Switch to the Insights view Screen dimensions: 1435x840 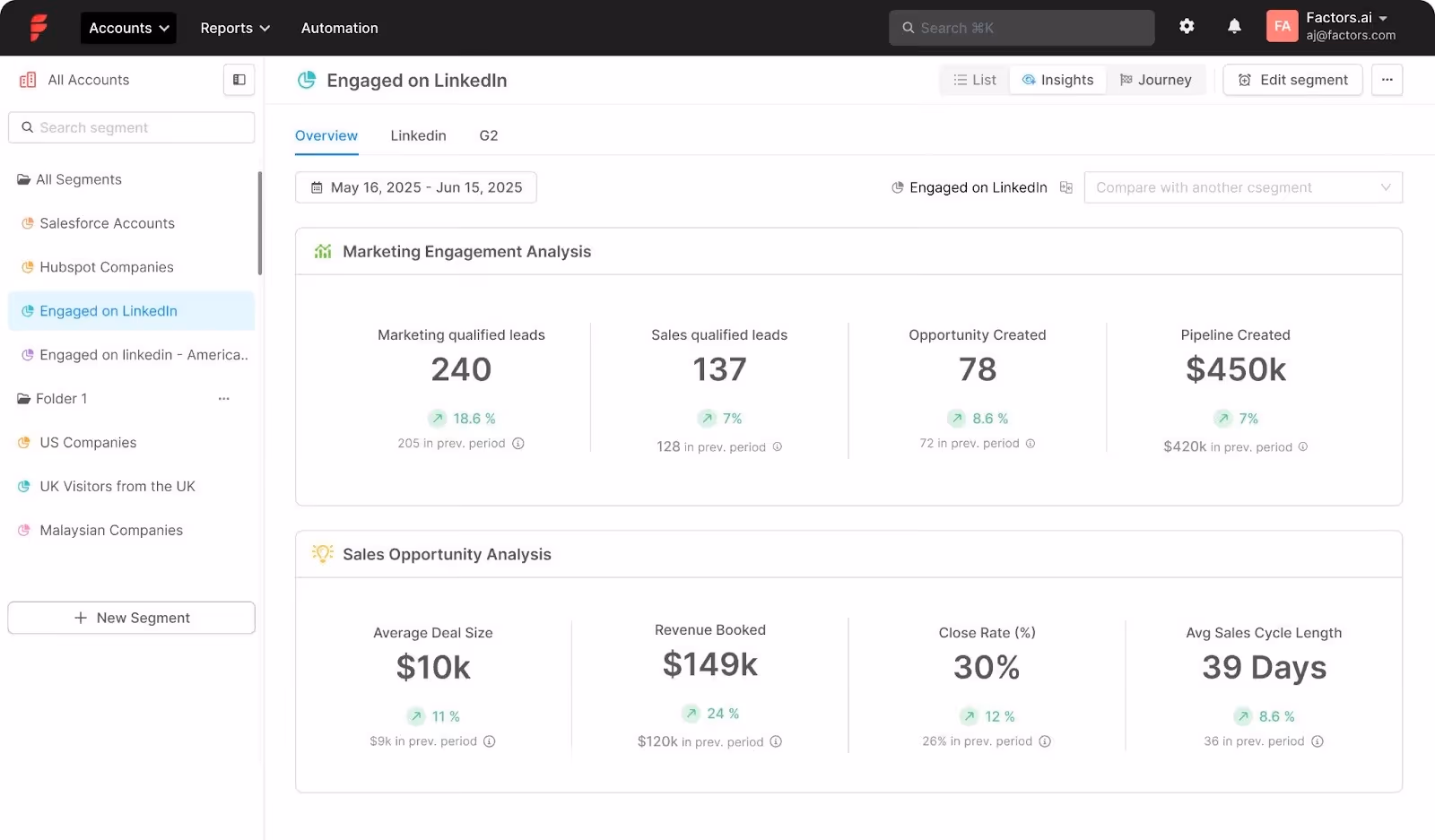[1058, 80]
